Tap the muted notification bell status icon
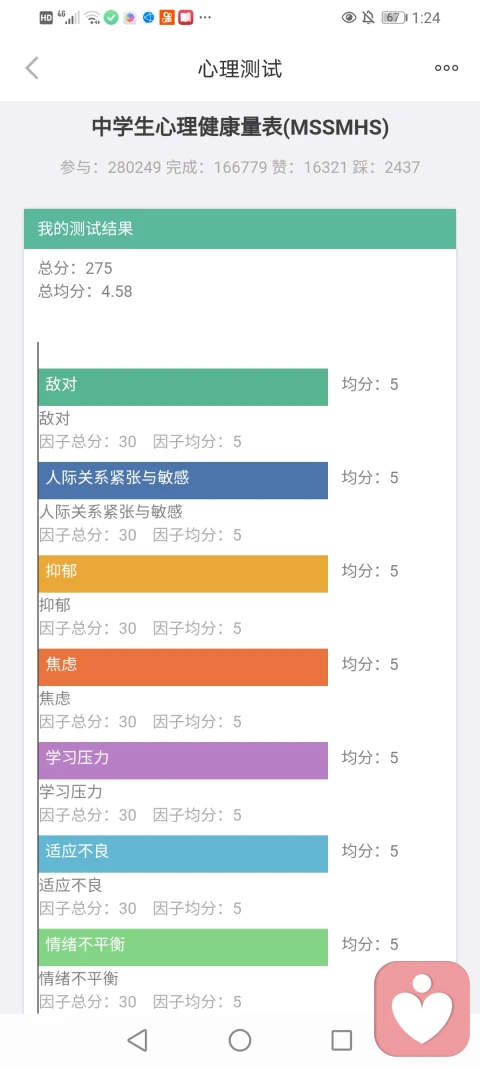Viewport: 480px width, 1067px height. pyautogui.click(x=368, y=18)
